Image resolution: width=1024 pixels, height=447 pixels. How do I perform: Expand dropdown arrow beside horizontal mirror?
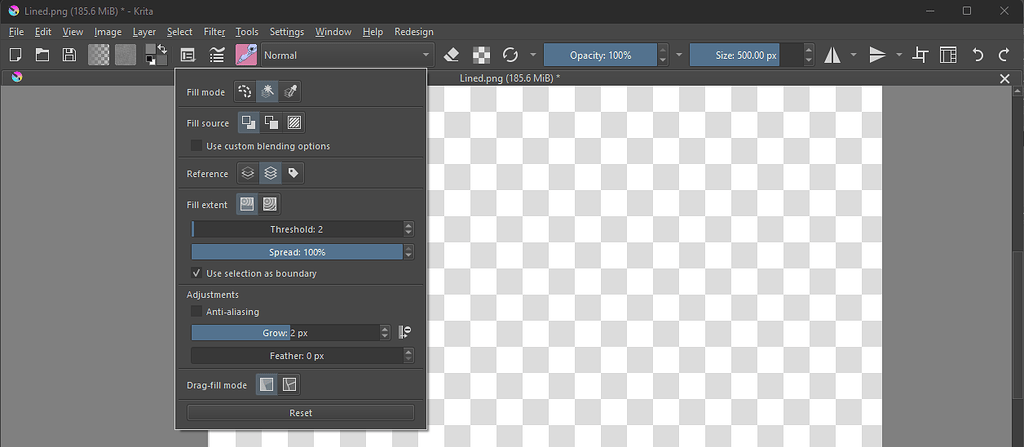pyautogui.click(x=853, y=55)
